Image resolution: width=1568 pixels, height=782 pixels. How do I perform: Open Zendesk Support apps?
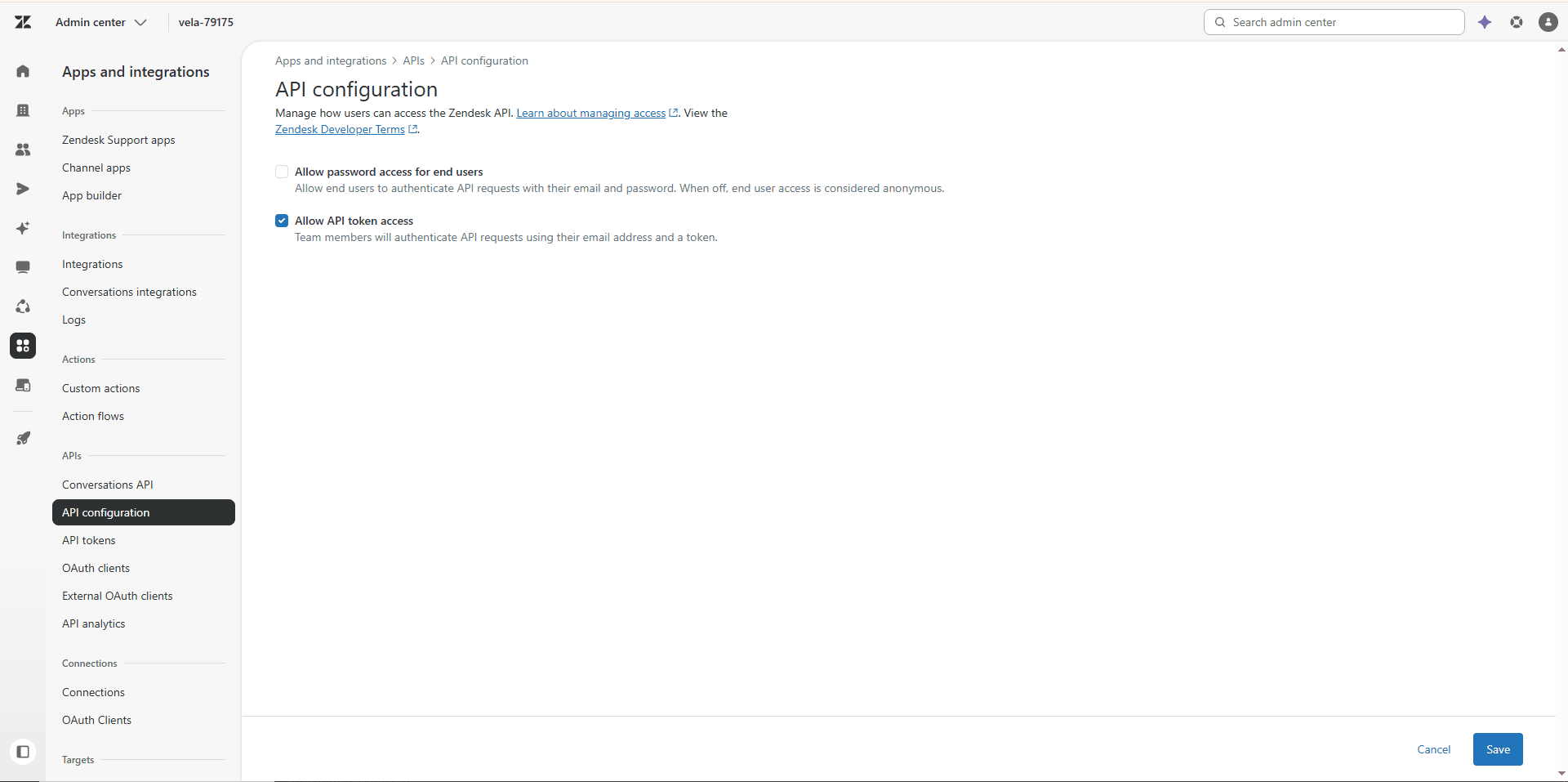[x=118, y=140]
